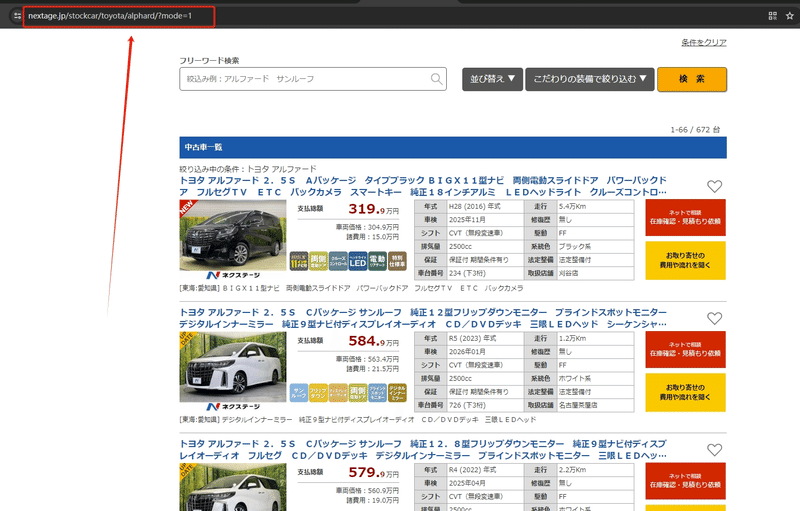Viewport: 800px width, 511px height.
Task: Click the 条件をクリア link
Action: tap(704, 42)
